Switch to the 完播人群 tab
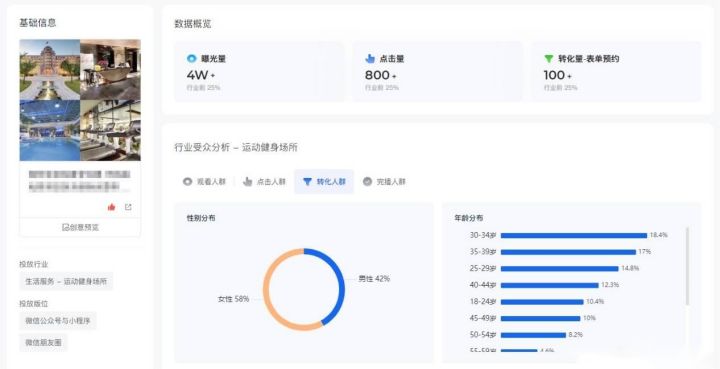 tap(384, 182)
